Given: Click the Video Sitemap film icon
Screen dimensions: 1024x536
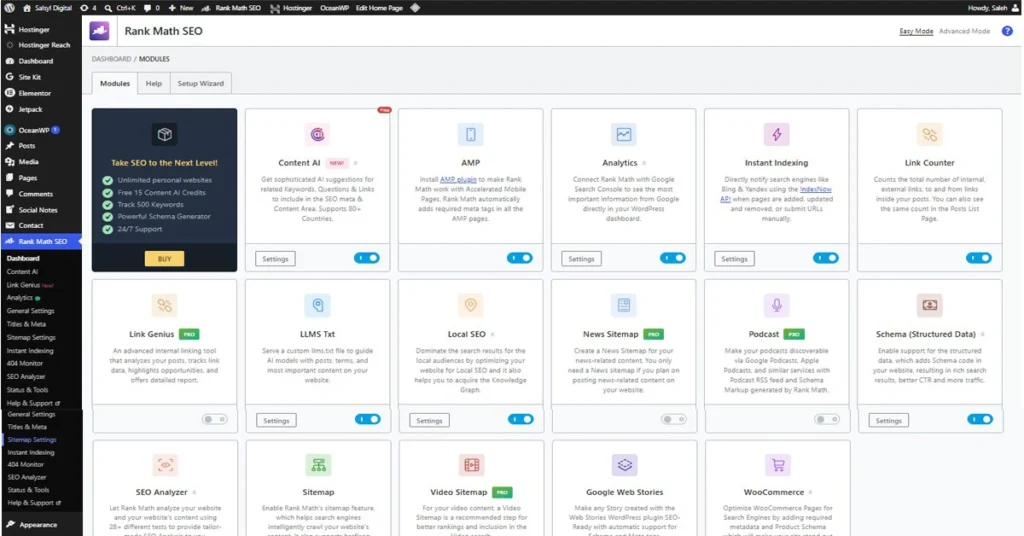Looking at the screenshot, I should (x=472, y=465).
